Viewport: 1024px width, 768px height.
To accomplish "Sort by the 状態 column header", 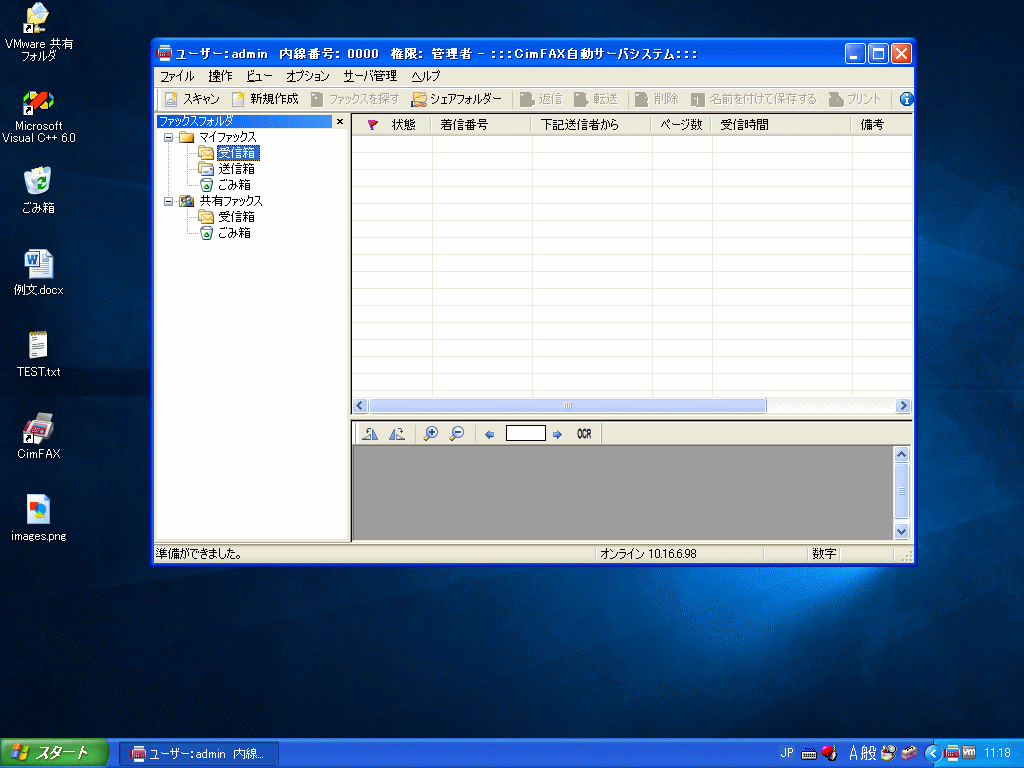I will [404, 125].
